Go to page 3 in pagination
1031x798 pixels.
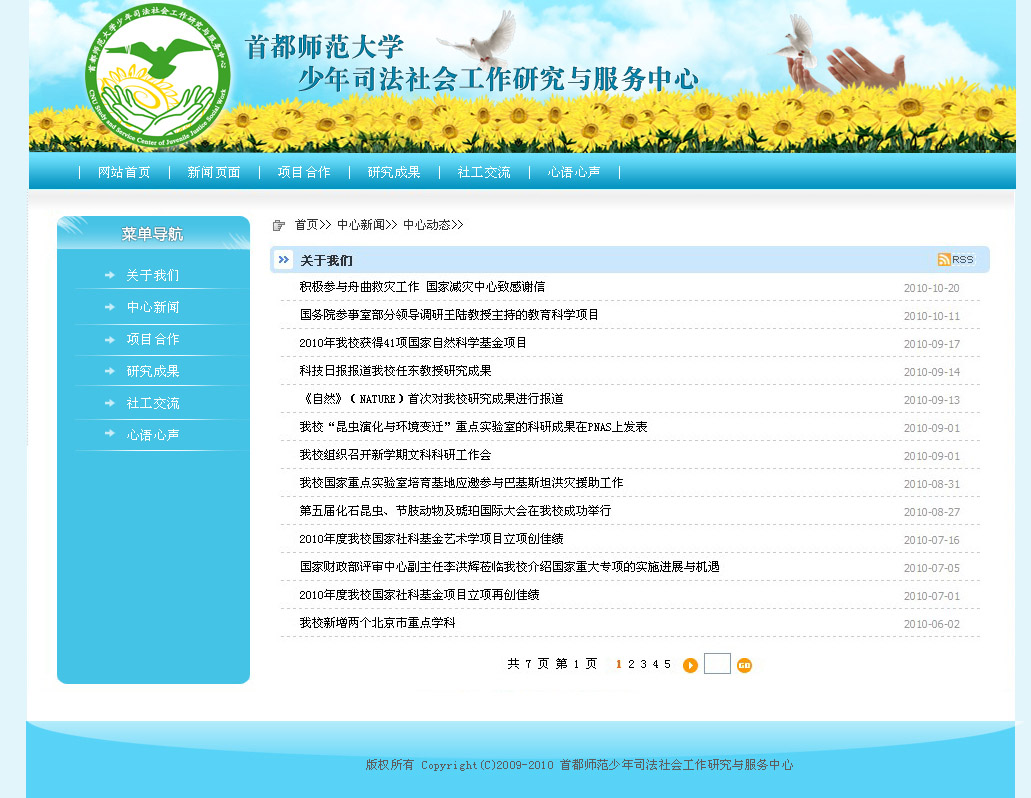644,665
